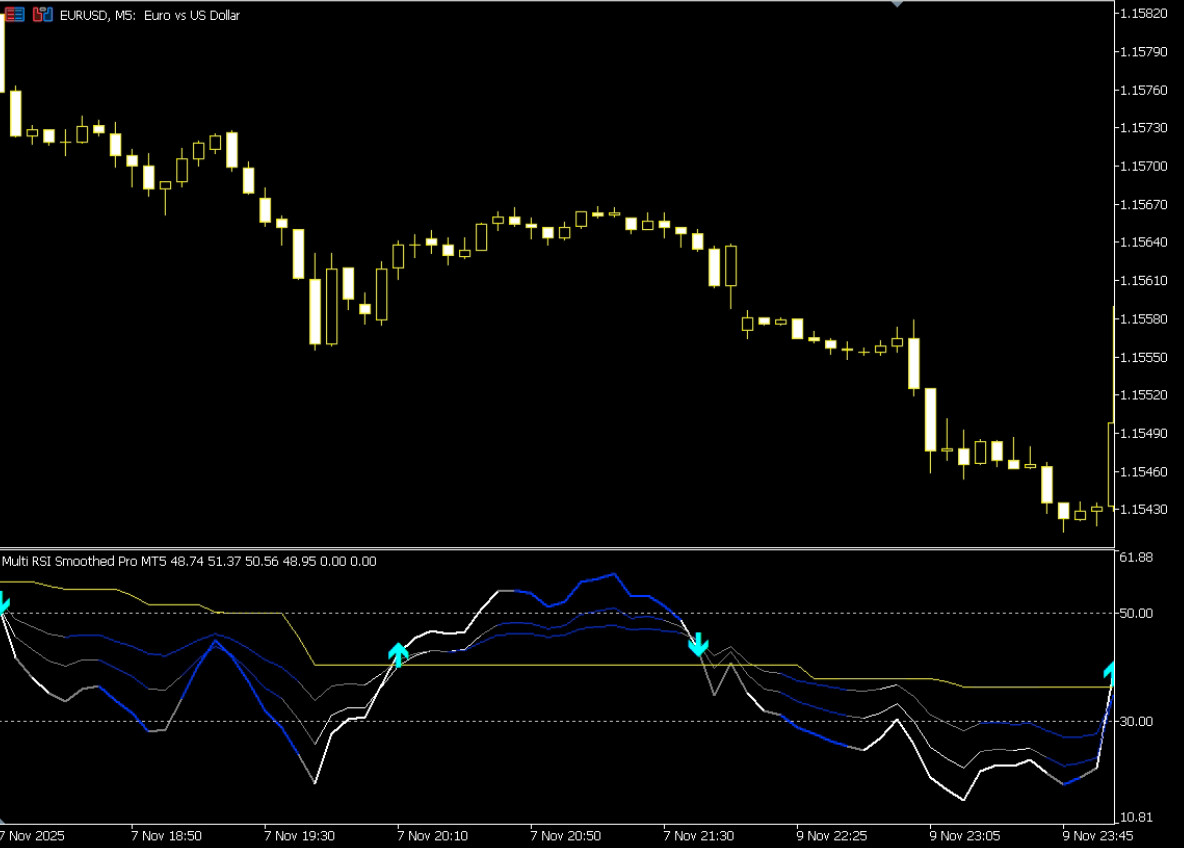This screenshot has width=1184, height=848.
Task: Click the indicator value 48.95
Action: 299,561
